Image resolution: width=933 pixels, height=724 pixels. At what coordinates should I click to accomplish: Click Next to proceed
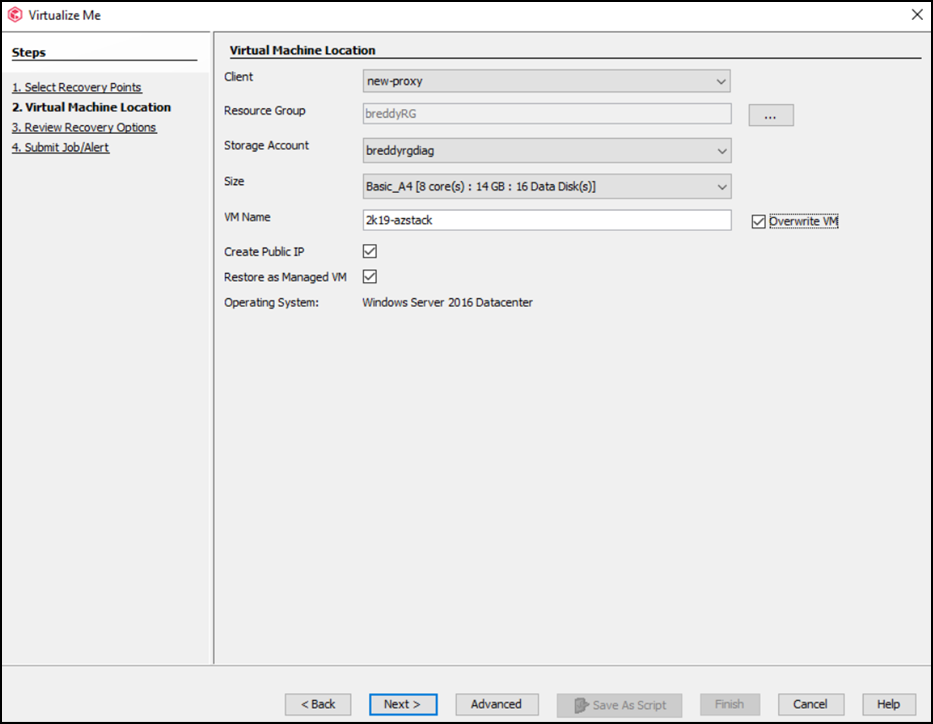403,704
